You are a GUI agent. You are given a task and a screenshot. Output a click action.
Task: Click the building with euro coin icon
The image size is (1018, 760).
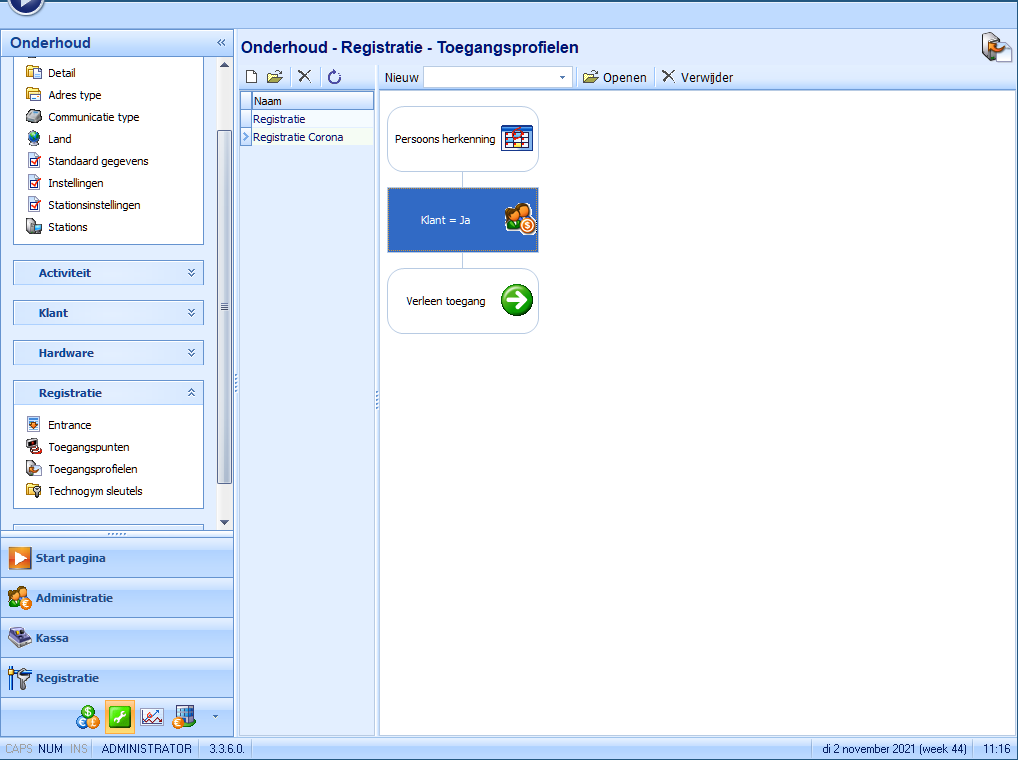[183, 717]
